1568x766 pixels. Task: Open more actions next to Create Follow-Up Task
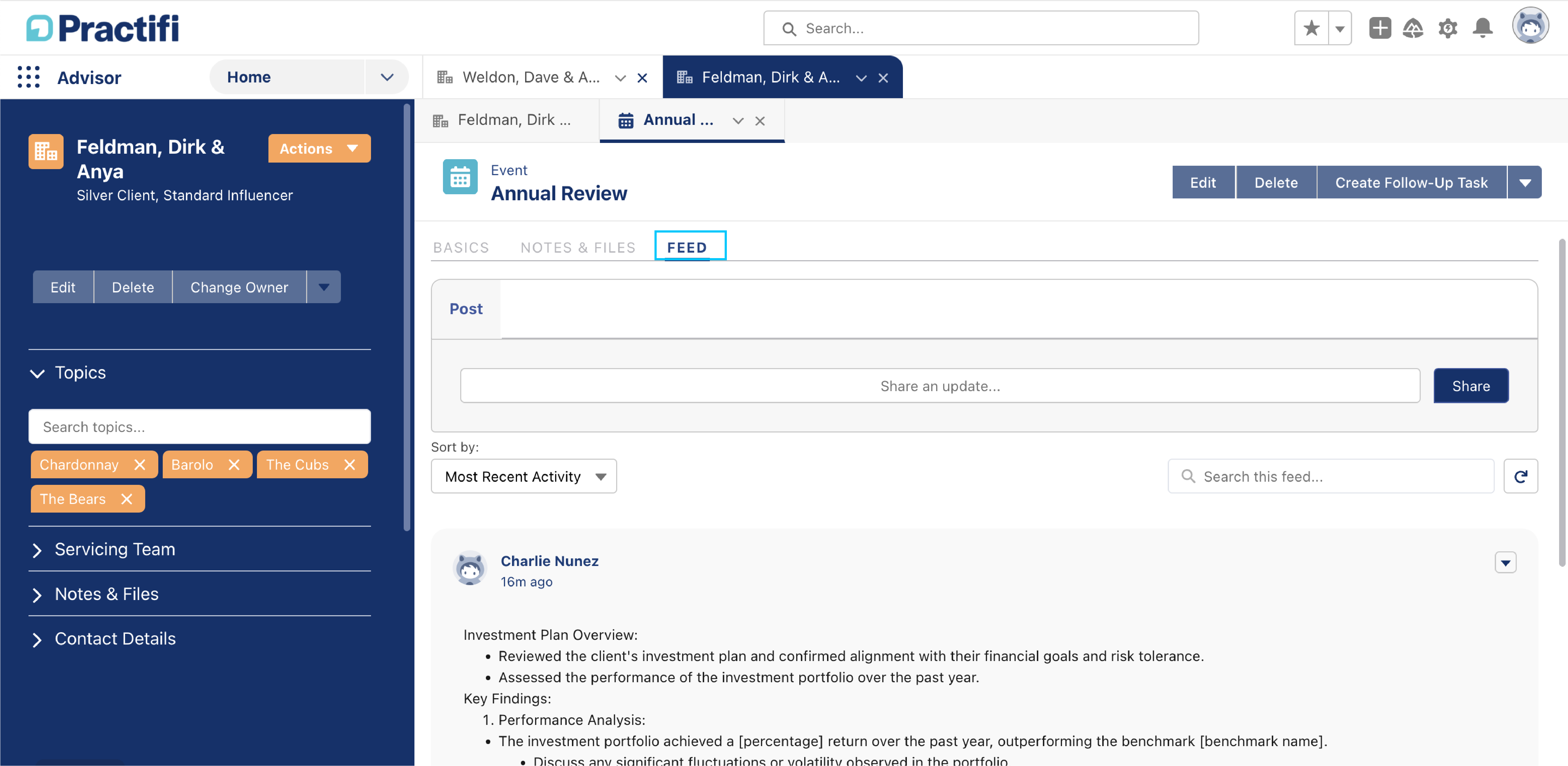coord(1525,182)
